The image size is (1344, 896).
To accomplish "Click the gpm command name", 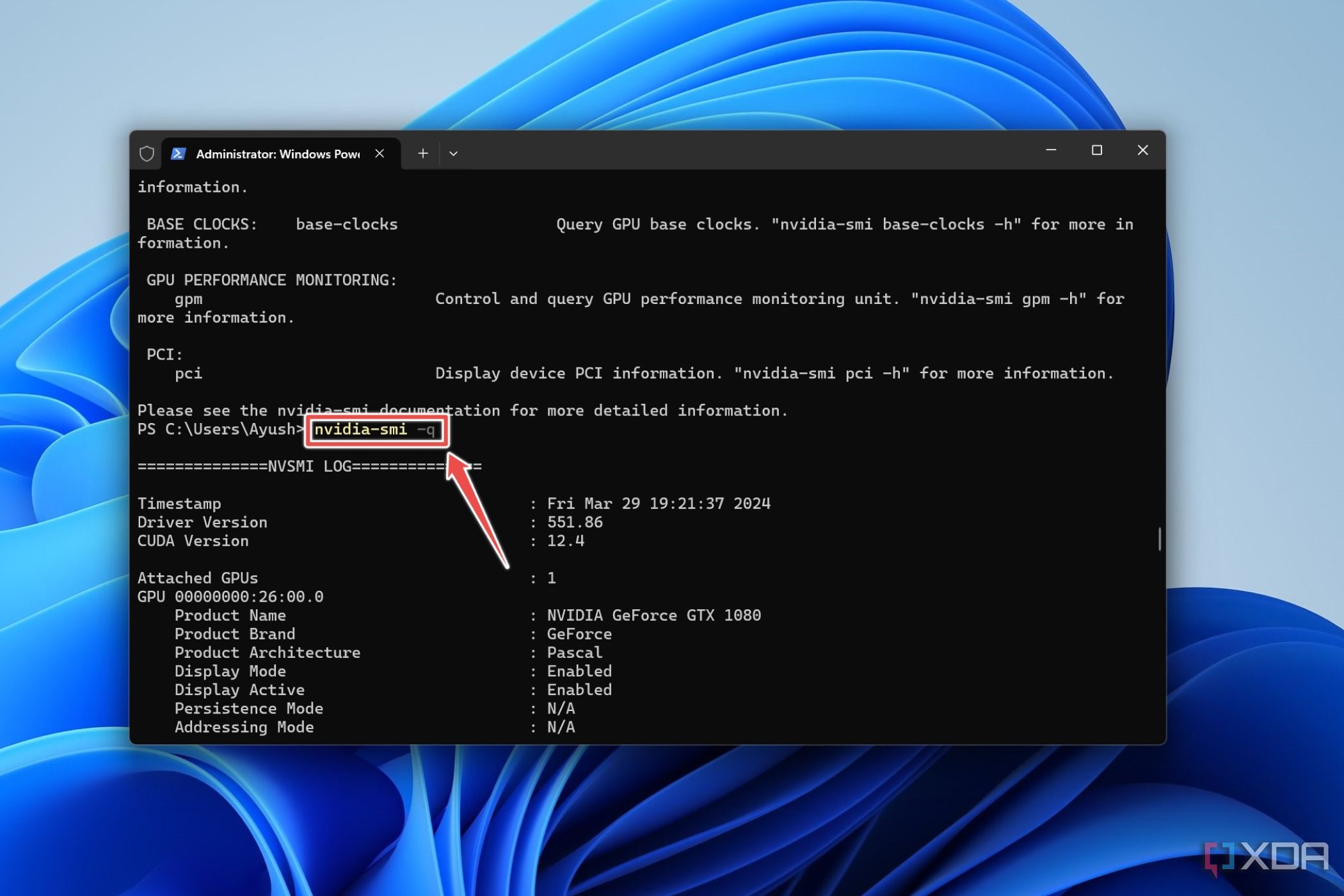I will click(188, 300).
